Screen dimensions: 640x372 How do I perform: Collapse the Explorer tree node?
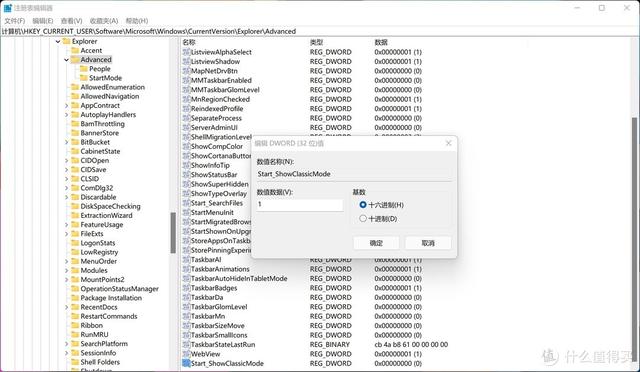click(x=58, y=41)
